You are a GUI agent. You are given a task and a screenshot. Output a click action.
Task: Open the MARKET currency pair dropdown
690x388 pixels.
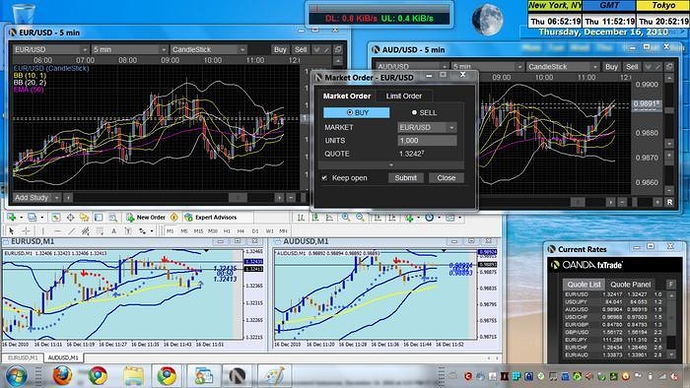point(427,127)
